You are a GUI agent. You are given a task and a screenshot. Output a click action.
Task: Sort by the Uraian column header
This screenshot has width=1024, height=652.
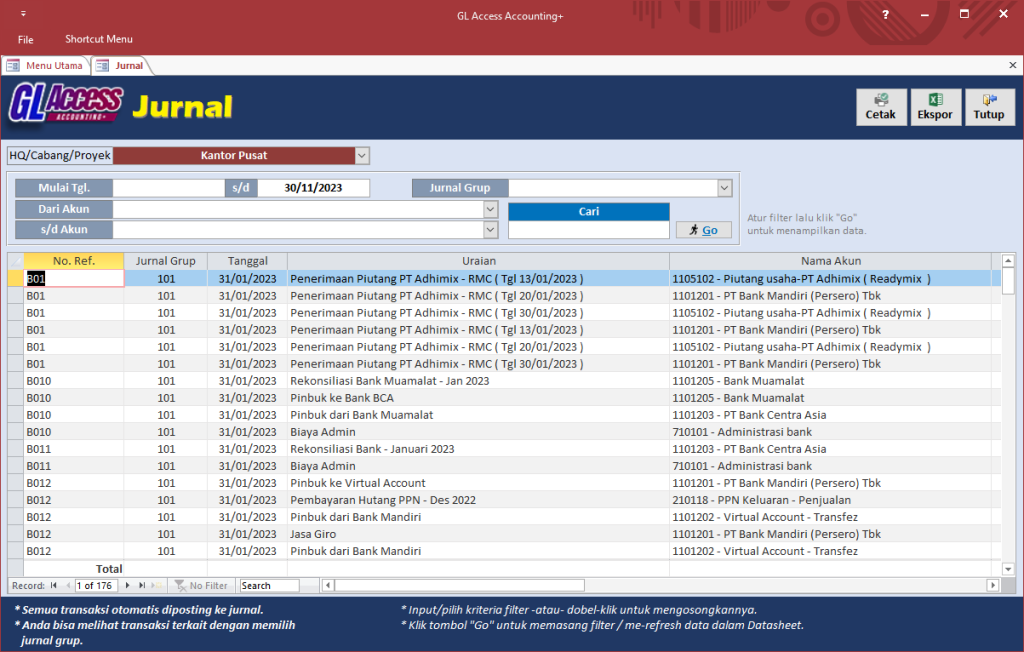tap(478, 261)
